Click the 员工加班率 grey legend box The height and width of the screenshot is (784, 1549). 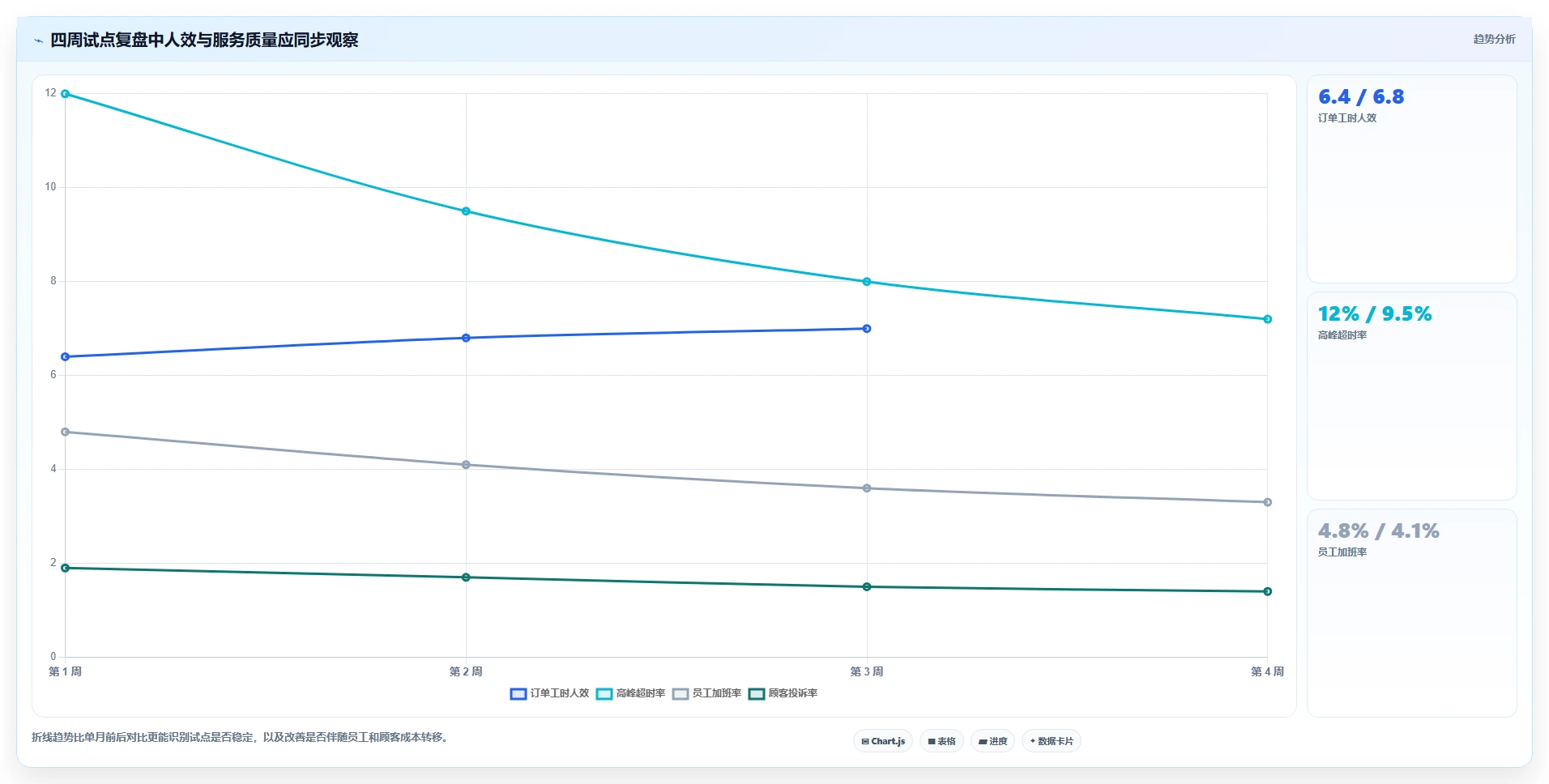point(681,693)
